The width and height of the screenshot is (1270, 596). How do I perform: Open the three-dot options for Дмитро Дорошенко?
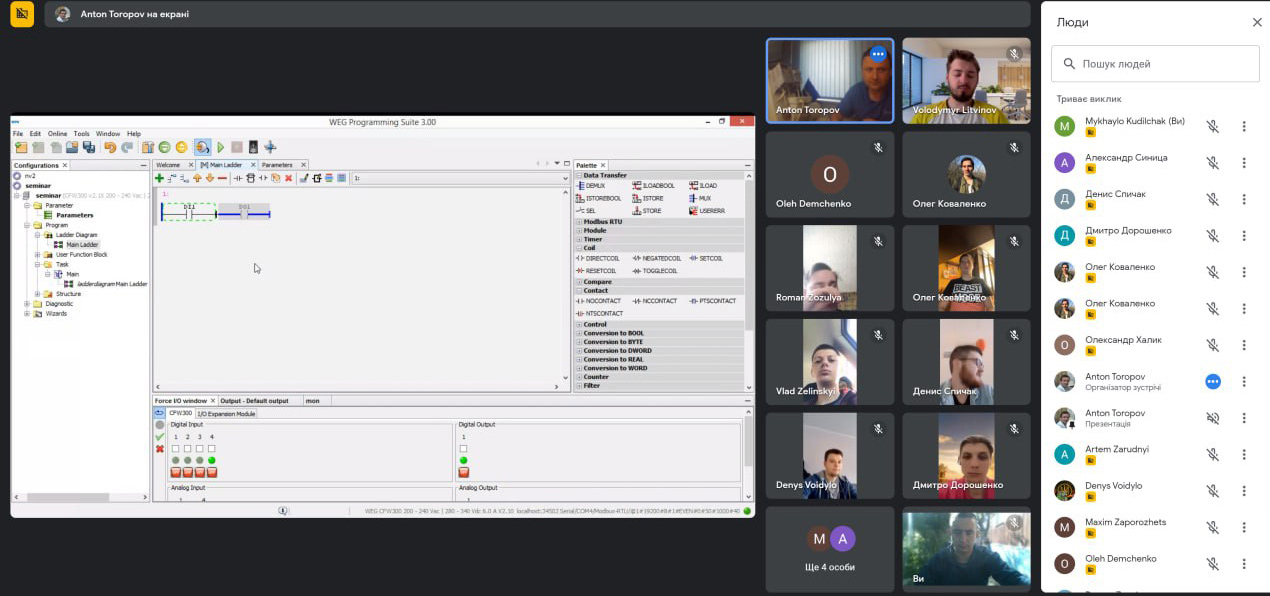1244,236
